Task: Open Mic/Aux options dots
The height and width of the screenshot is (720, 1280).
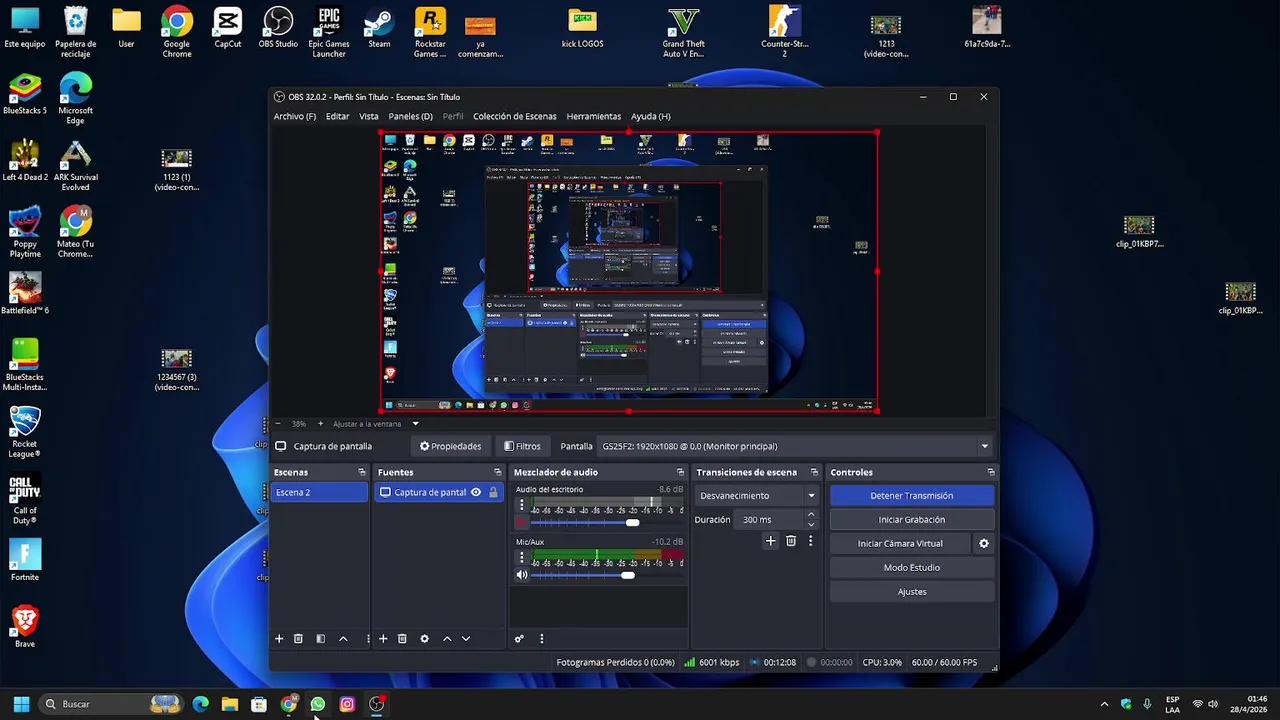Action: tap(521, 558)
